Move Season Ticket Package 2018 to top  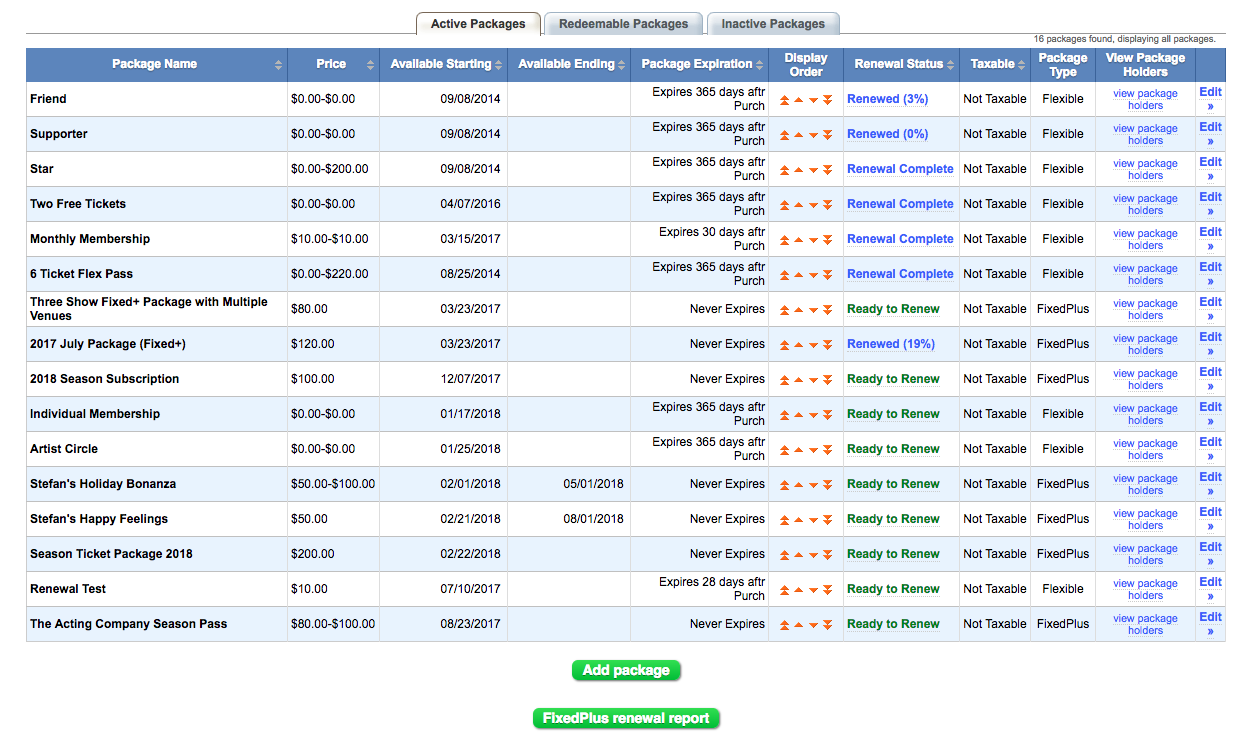tap(785, 554)
